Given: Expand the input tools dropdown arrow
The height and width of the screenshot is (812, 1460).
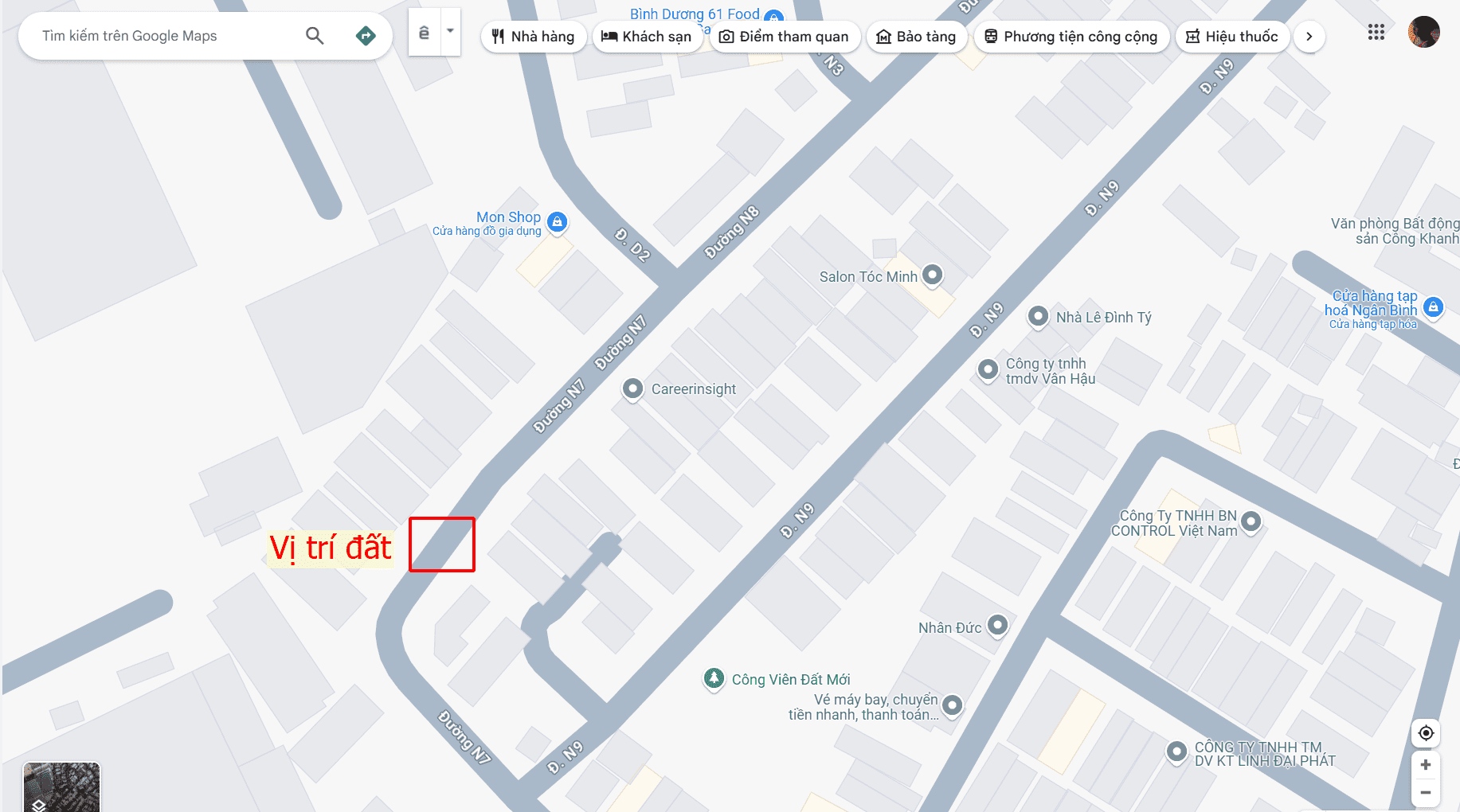Looking at the screenshot, I should tap(450, 32).
